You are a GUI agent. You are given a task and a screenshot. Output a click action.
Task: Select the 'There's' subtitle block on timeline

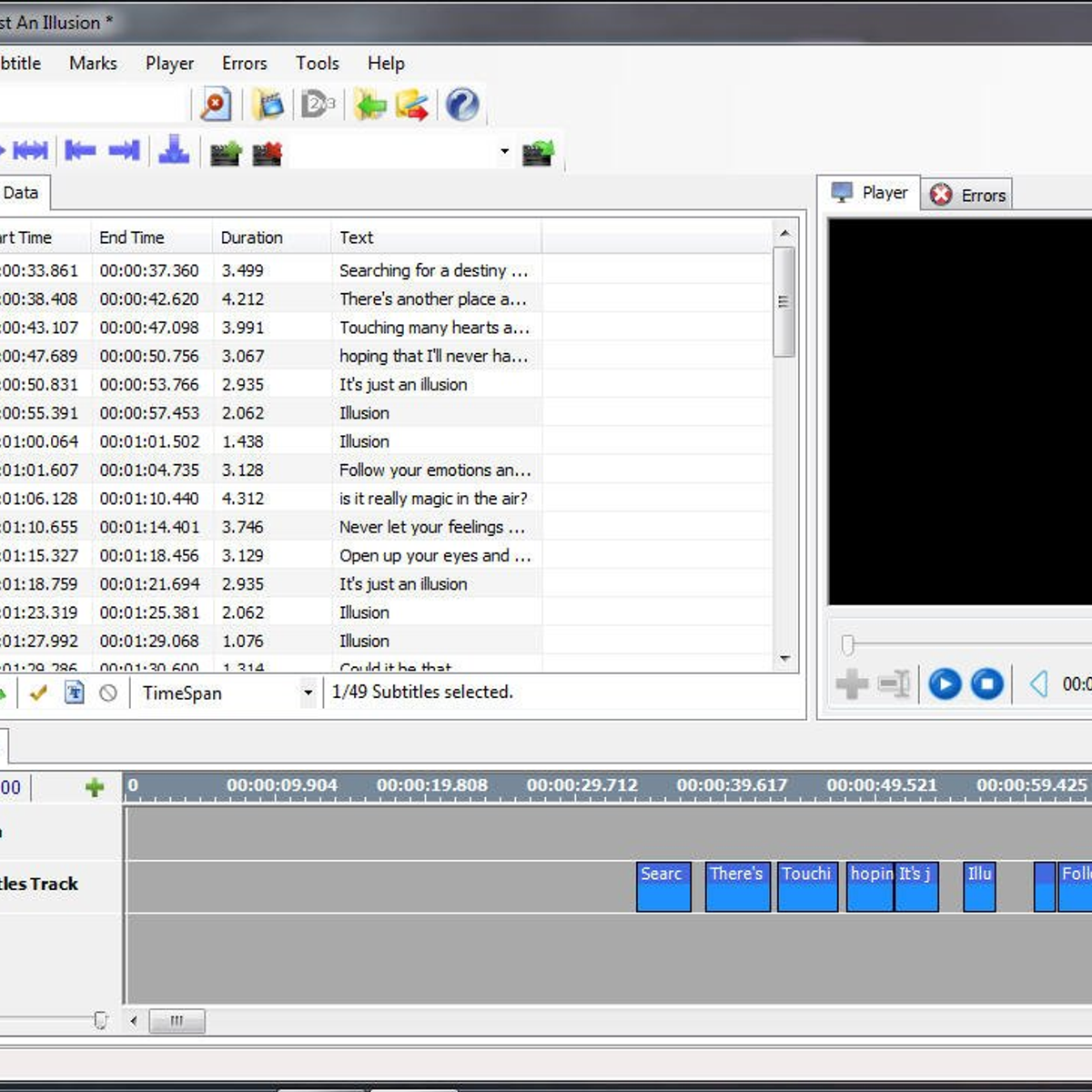737,885
